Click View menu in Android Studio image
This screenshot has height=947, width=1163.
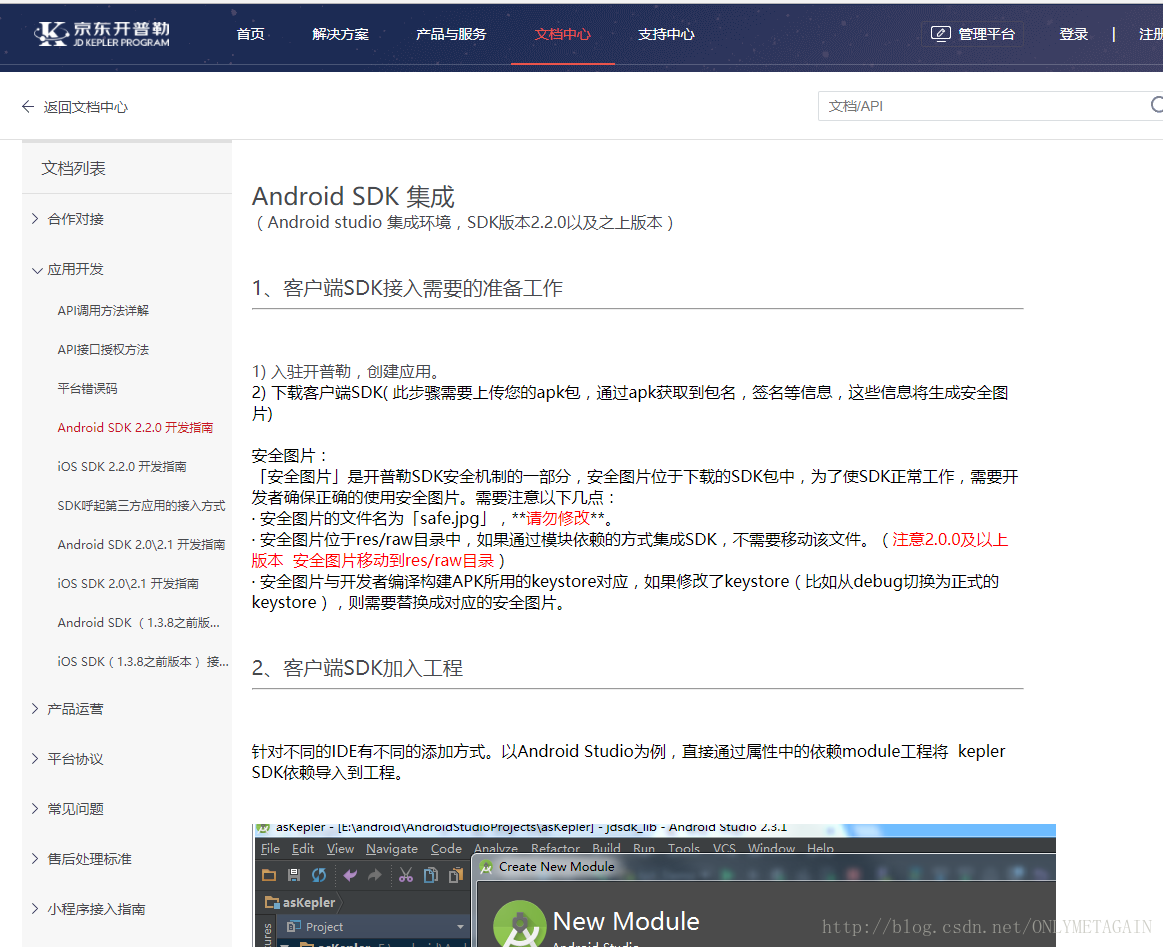tap(340, 848)
